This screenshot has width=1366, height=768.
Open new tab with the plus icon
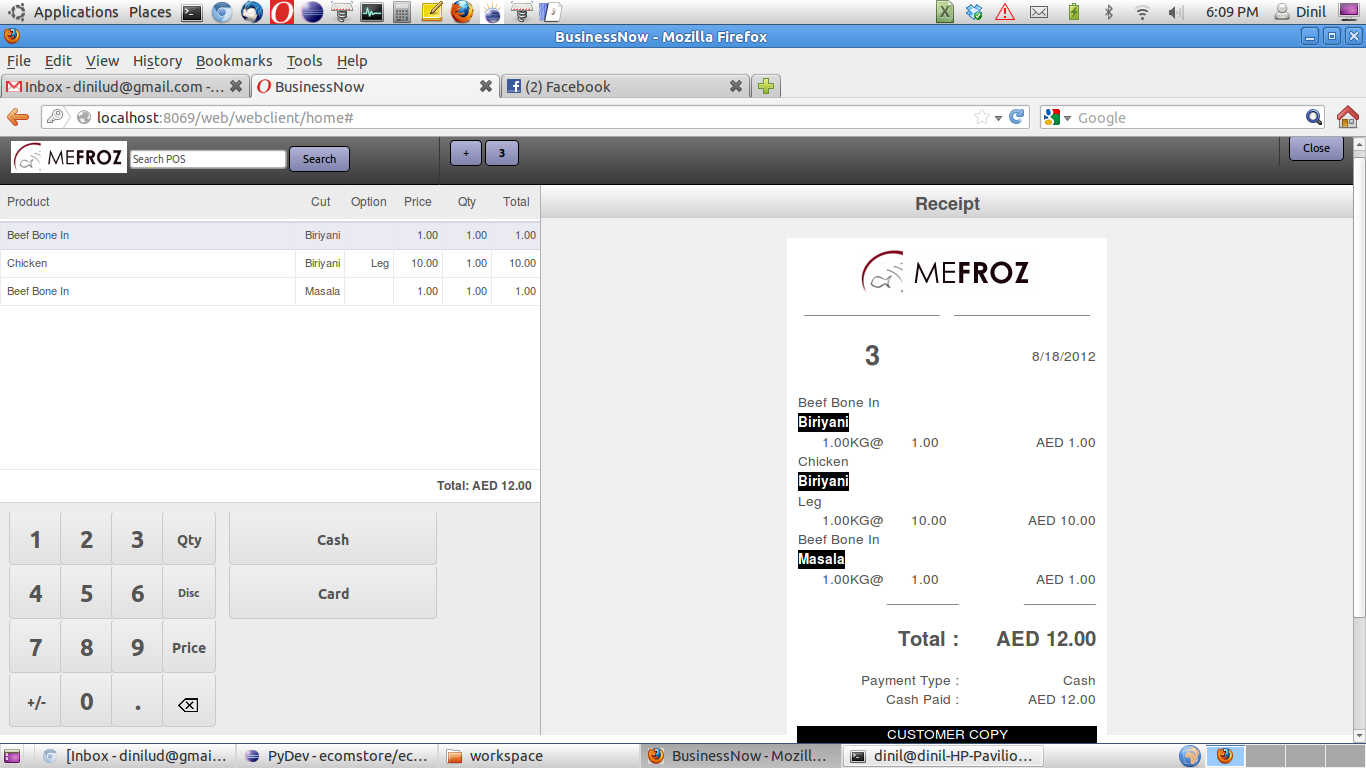(x=765, y=87)
